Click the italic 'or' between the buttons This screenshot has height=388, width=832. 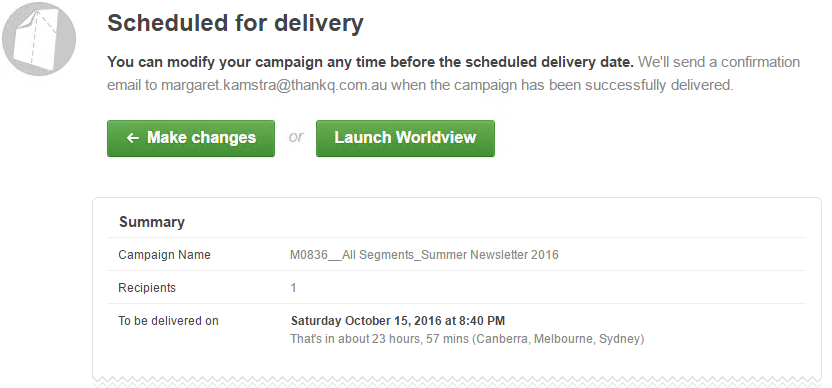(296, 137)
